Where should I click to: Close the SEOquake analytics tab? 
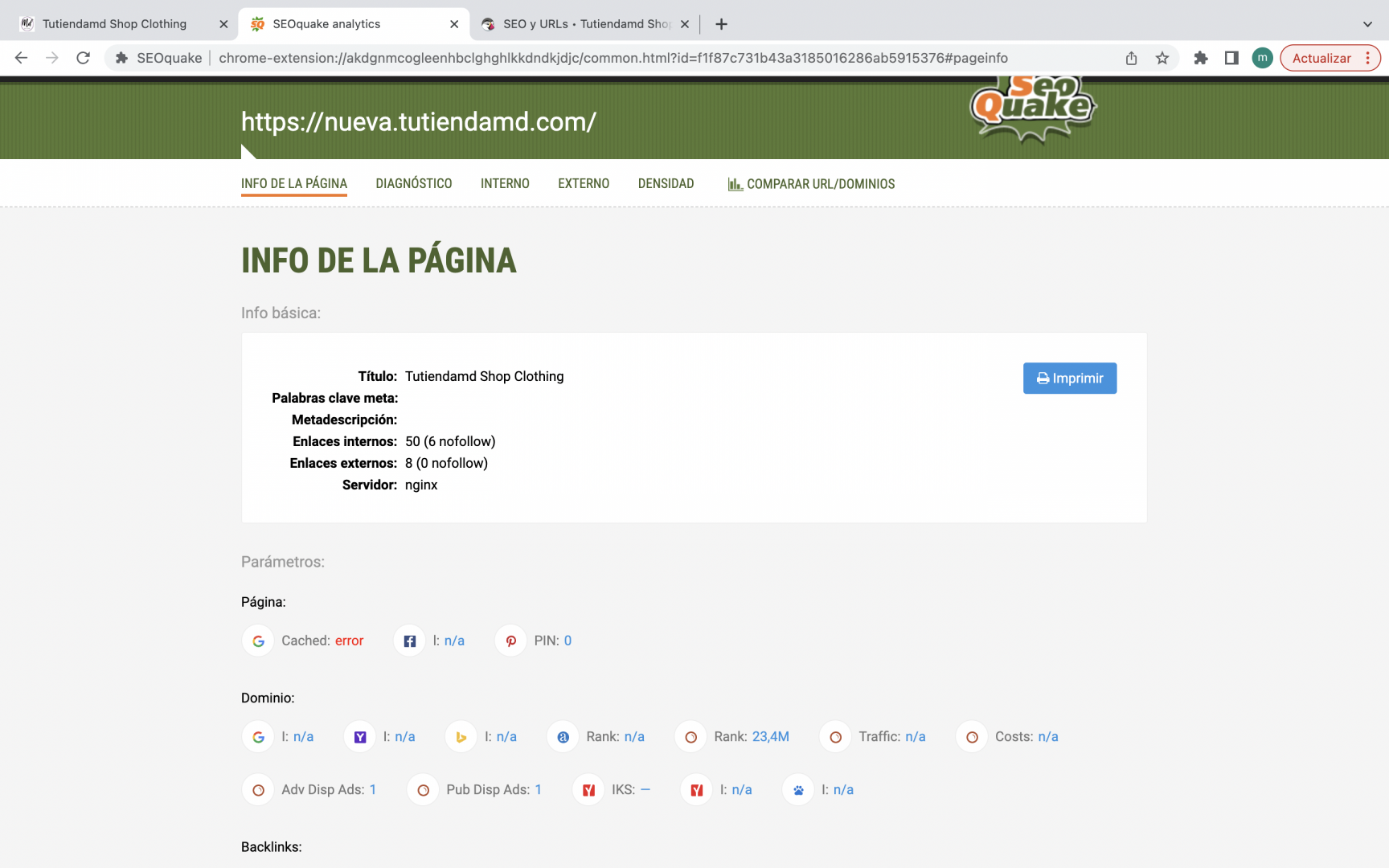[x=454, y=24]
